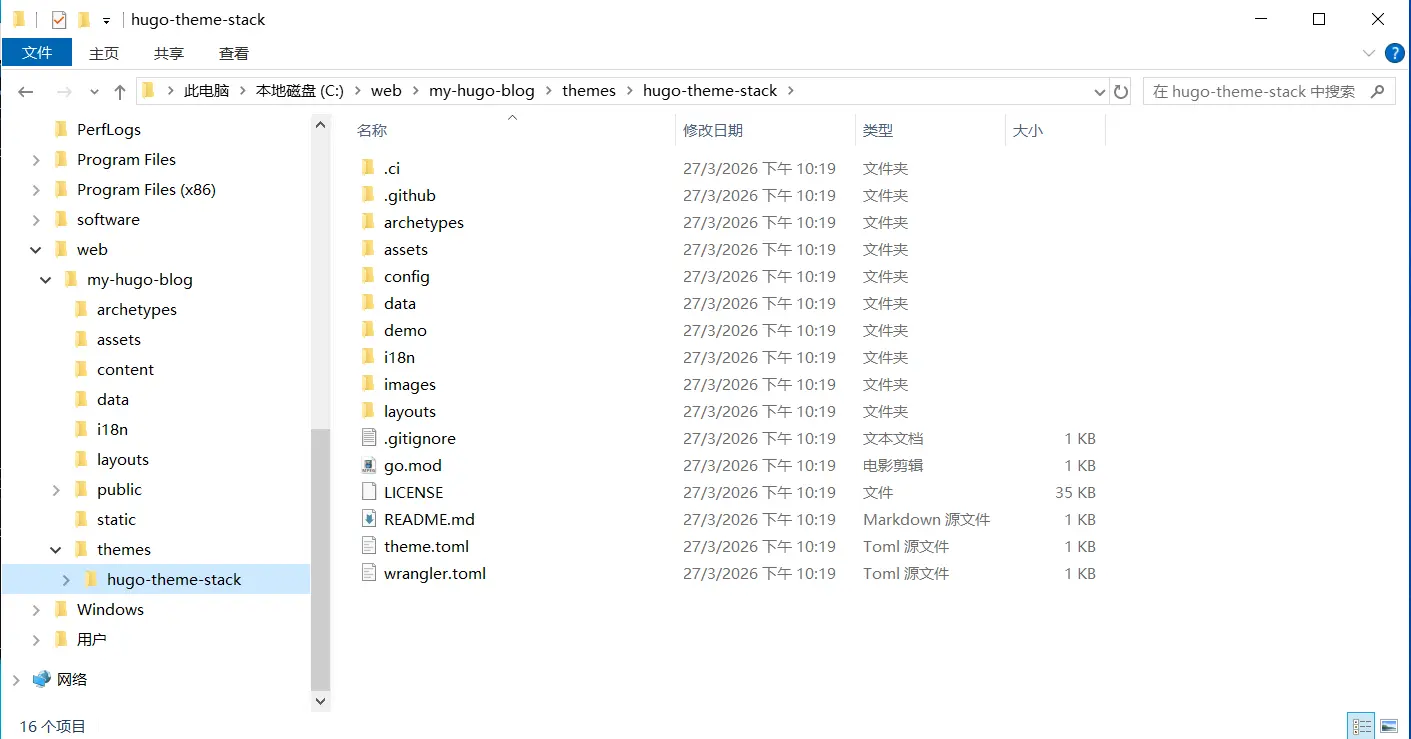
Task: Click the Properties quick access icon
Action: 59,19
